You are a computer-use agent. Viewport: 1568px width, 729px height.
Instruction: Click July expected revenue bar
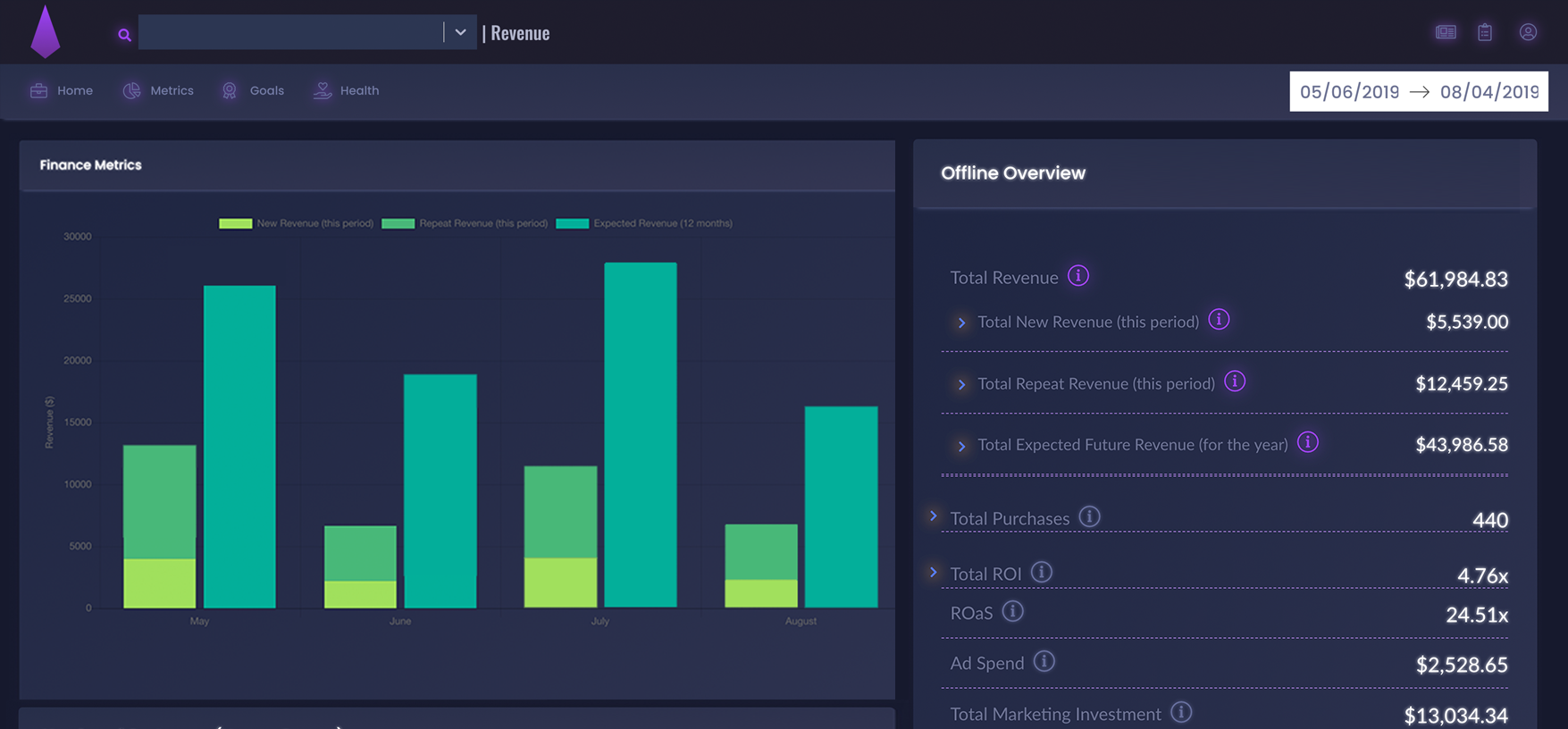(x=641, y=435)
